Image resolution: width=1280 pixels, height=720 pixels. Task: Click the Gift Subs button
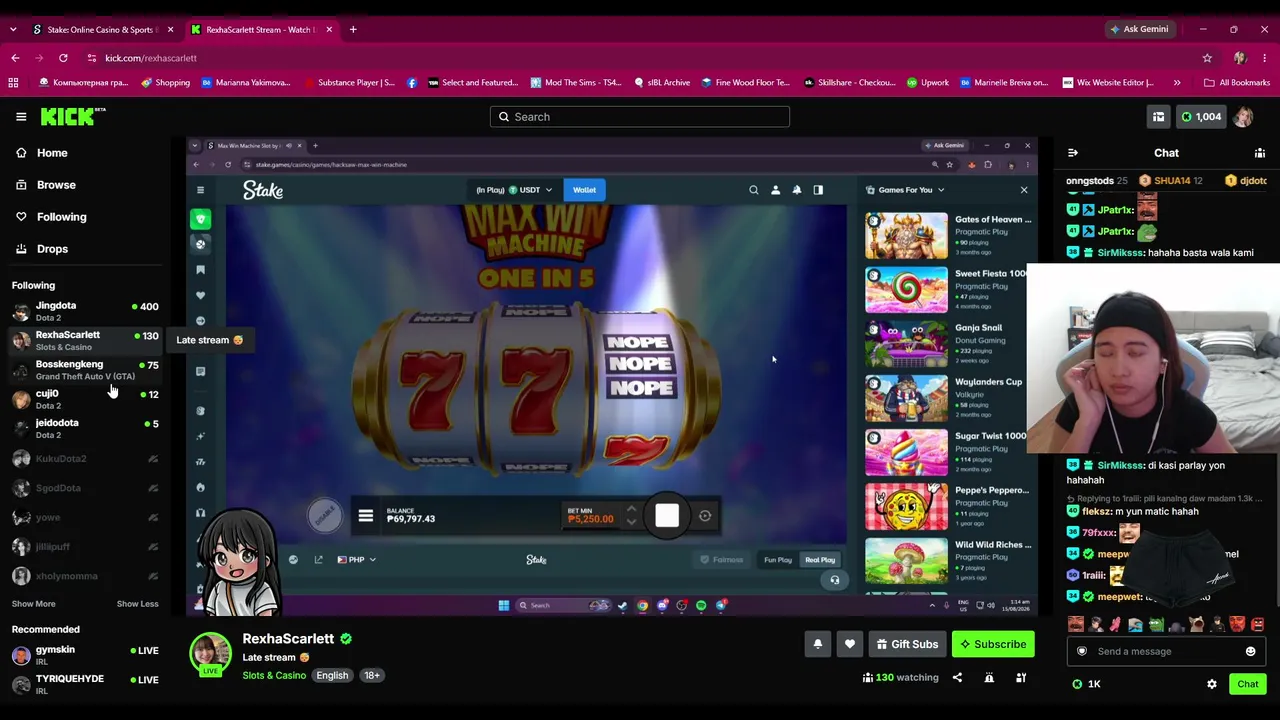[907, 644]
